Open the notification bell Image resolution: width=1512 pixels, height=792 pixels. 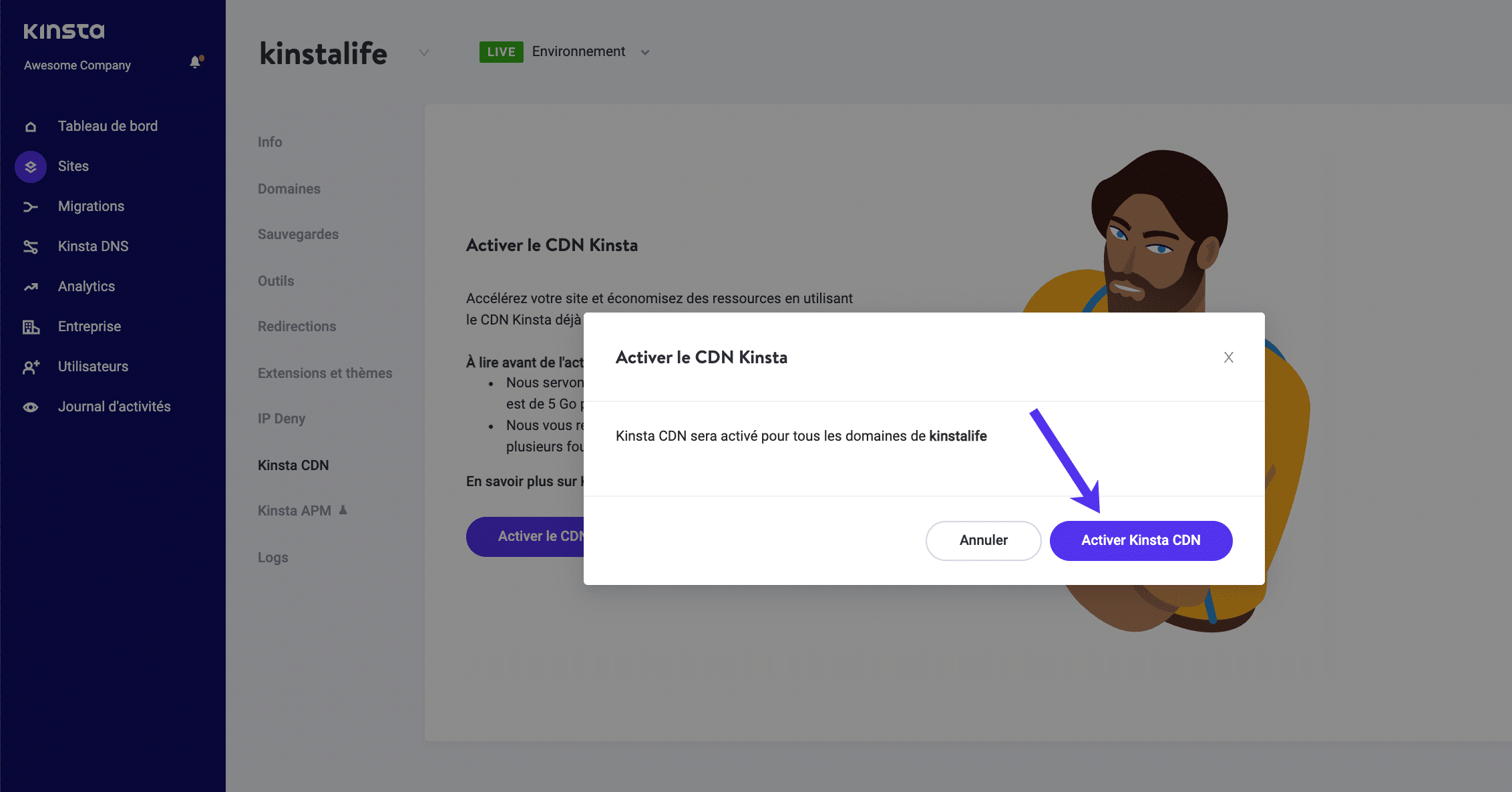pos(195,62)
